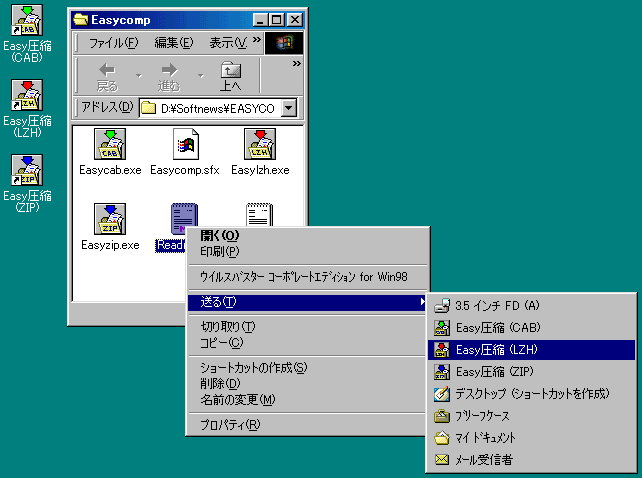The image size is (642, 478).
Task: Go up one folder with 上へ
Action: coord(231,77)
